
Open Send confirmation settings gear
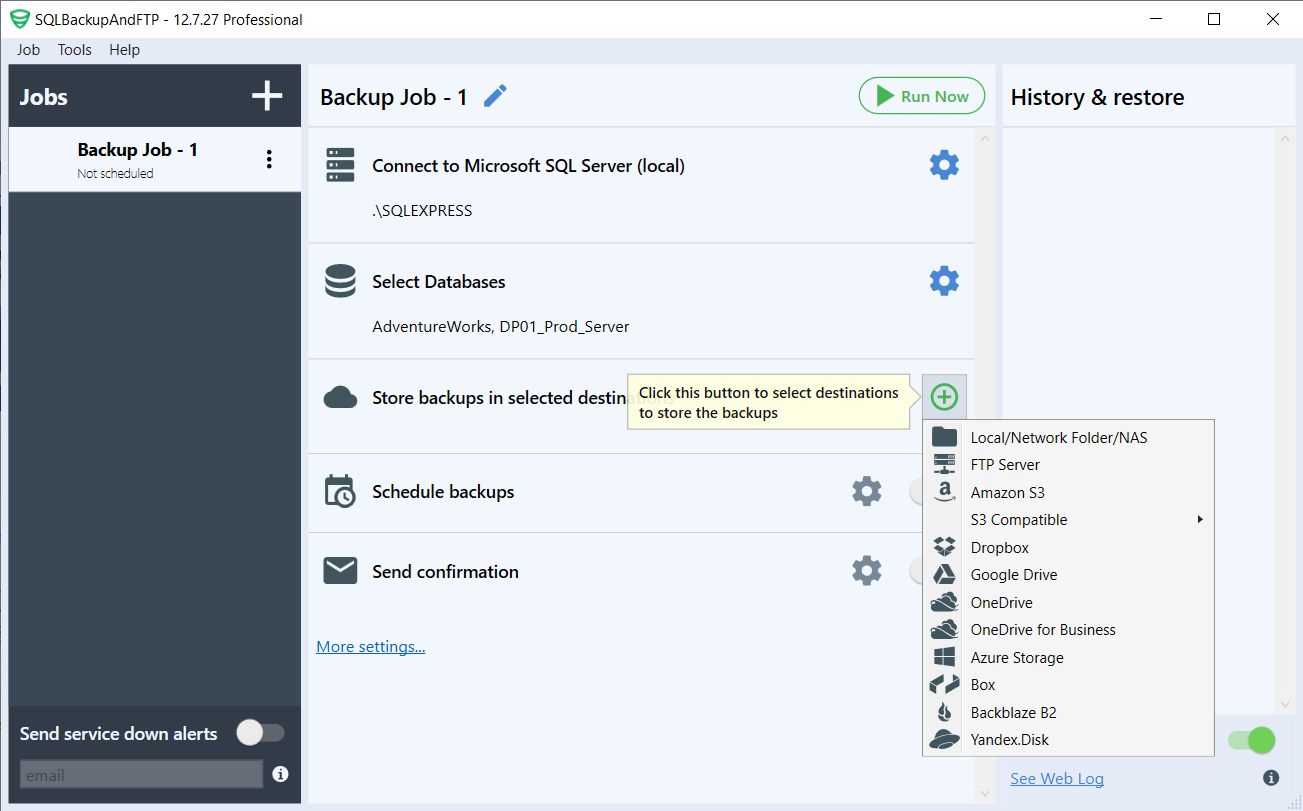click(866, 570)
